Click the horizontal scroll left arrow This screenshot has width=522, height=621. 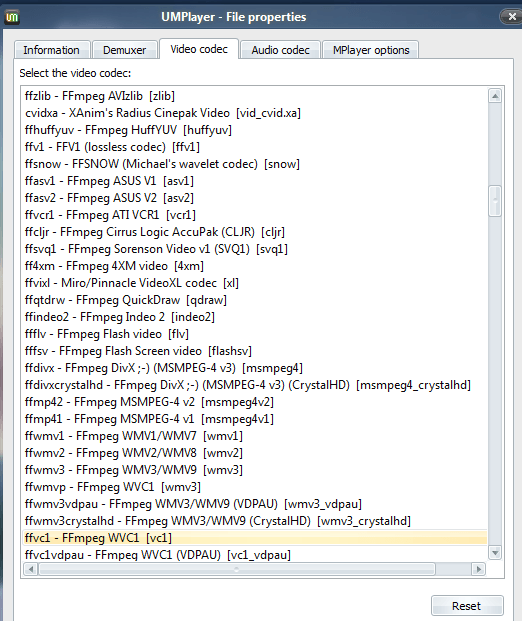pos(30,569)
